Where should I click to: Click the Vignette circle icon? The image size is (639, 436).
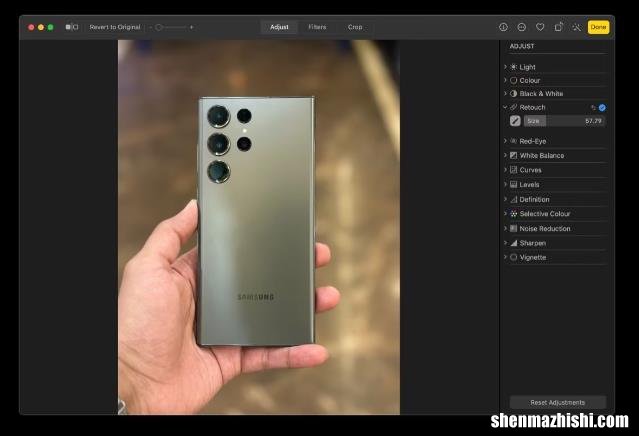click(x=513, y=257)
